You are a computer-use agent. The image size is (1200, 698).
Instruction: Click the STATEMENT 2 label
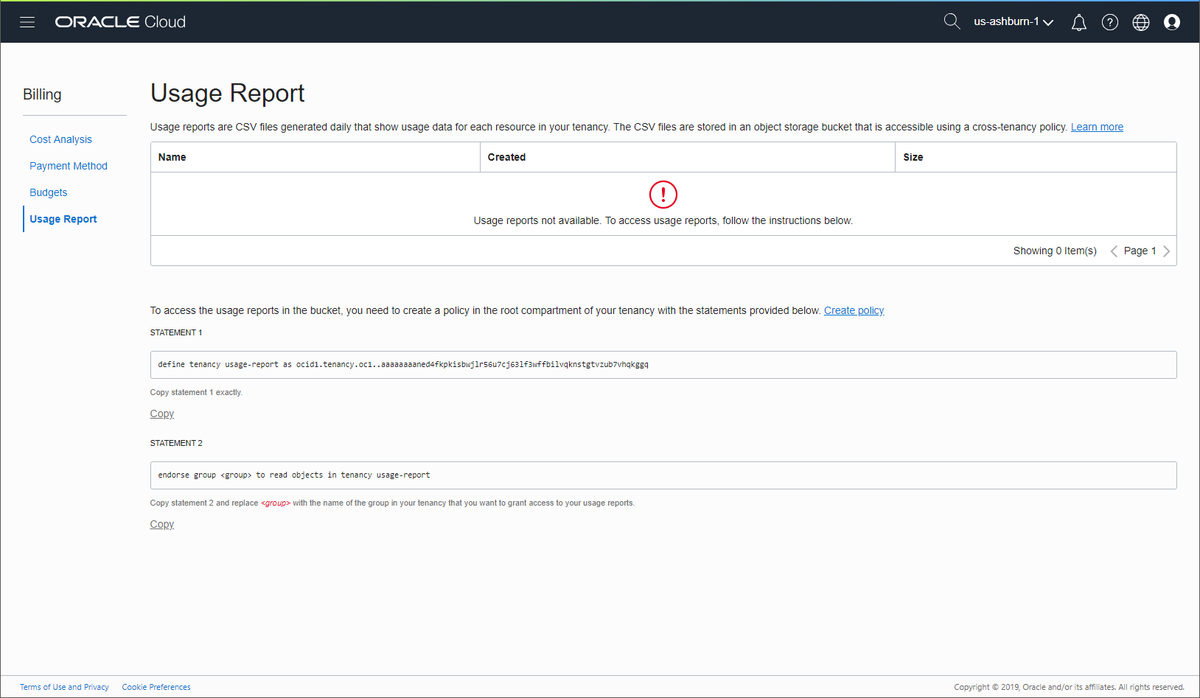point(176,442)
